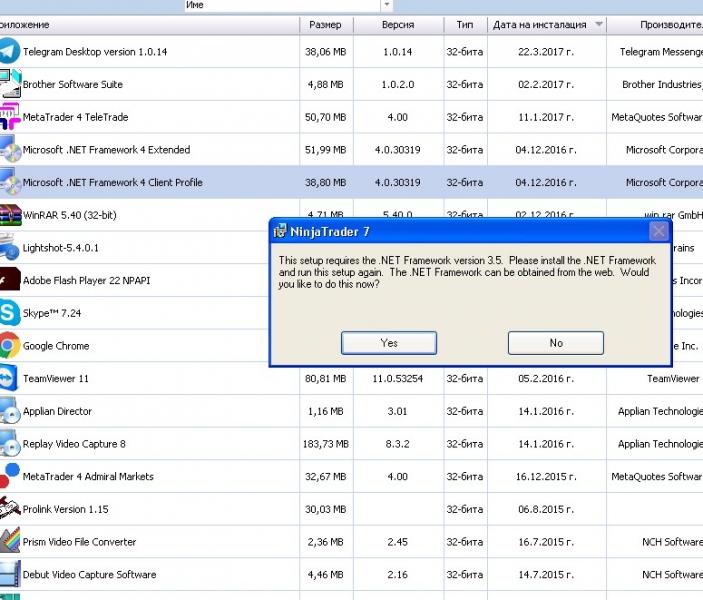Sort by the Размер column header
The width and height of the screenshot is (703, 600).
(326, 25)
